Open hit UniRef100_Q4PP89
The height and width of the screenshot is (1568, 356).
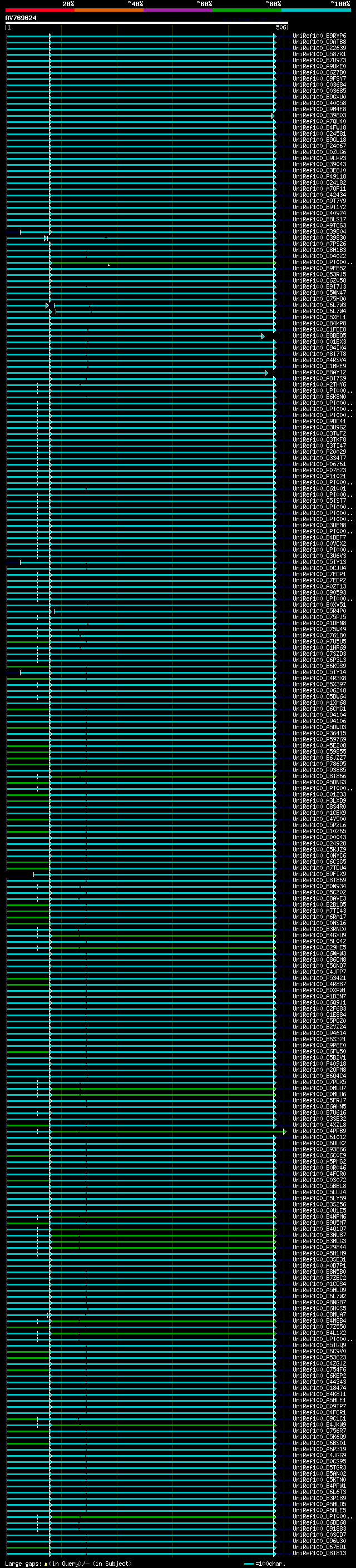[x=319, y=1131]
